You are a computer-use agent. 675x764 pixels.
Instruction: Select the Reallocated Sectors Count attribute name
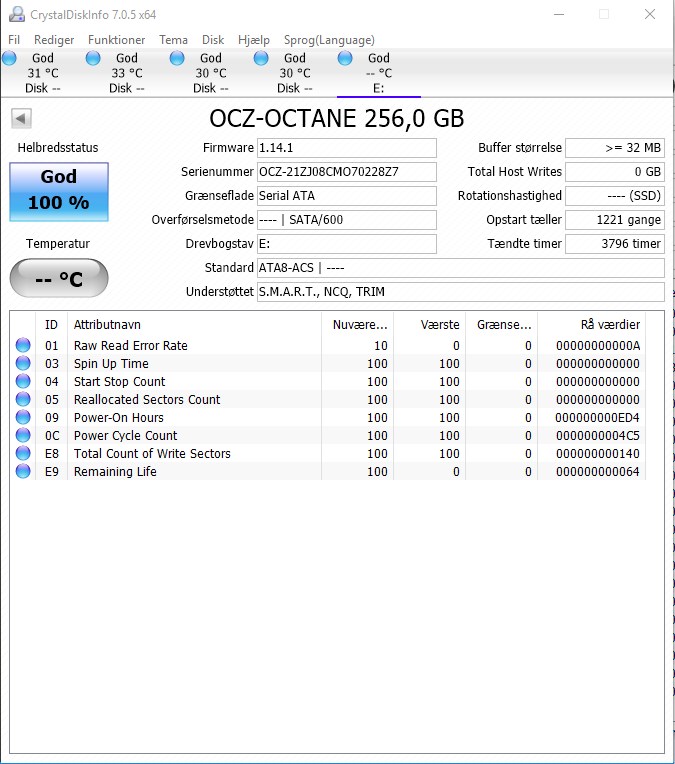147,400
